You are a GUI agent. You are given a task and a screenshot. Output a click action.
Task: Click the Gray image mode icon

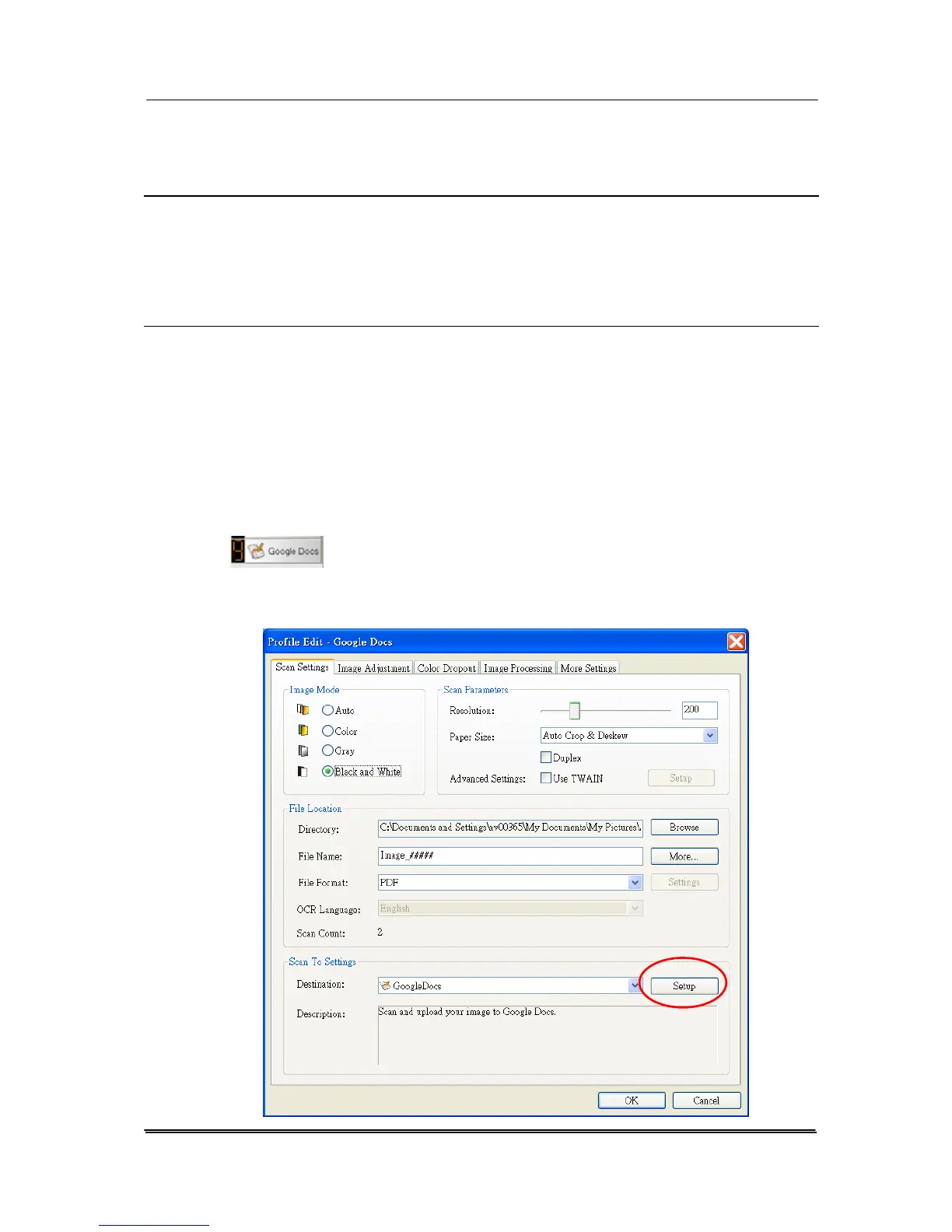pyautogui.click(x=303, y=751)
